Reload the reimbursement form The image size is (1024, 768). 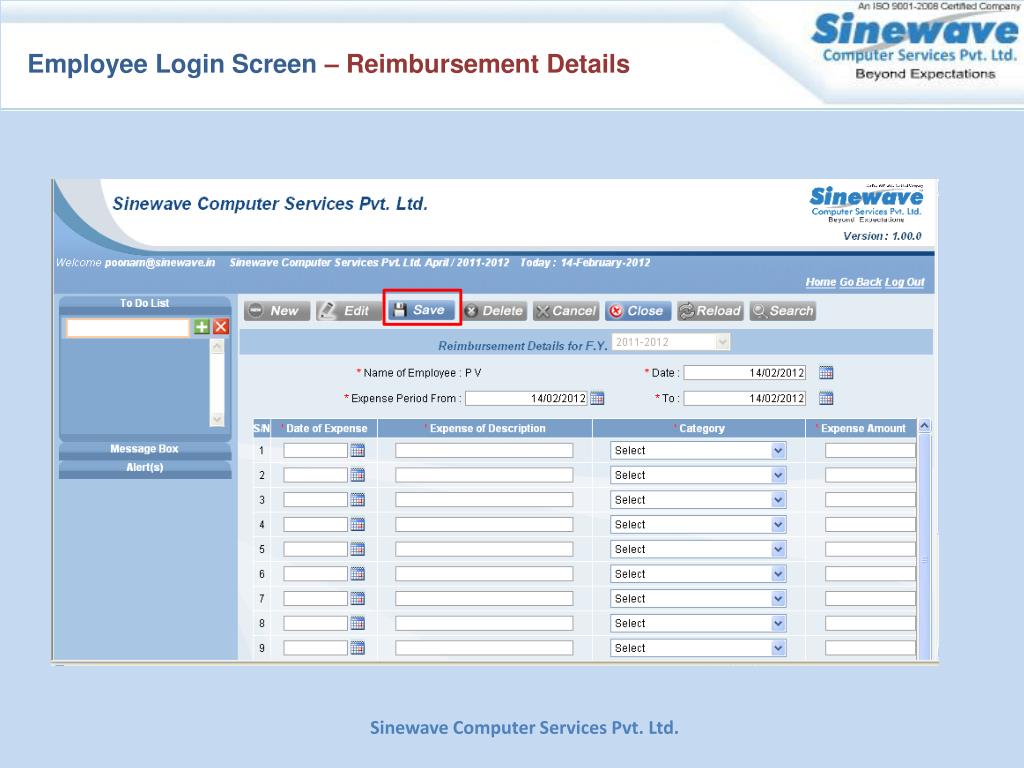[710, 311]
